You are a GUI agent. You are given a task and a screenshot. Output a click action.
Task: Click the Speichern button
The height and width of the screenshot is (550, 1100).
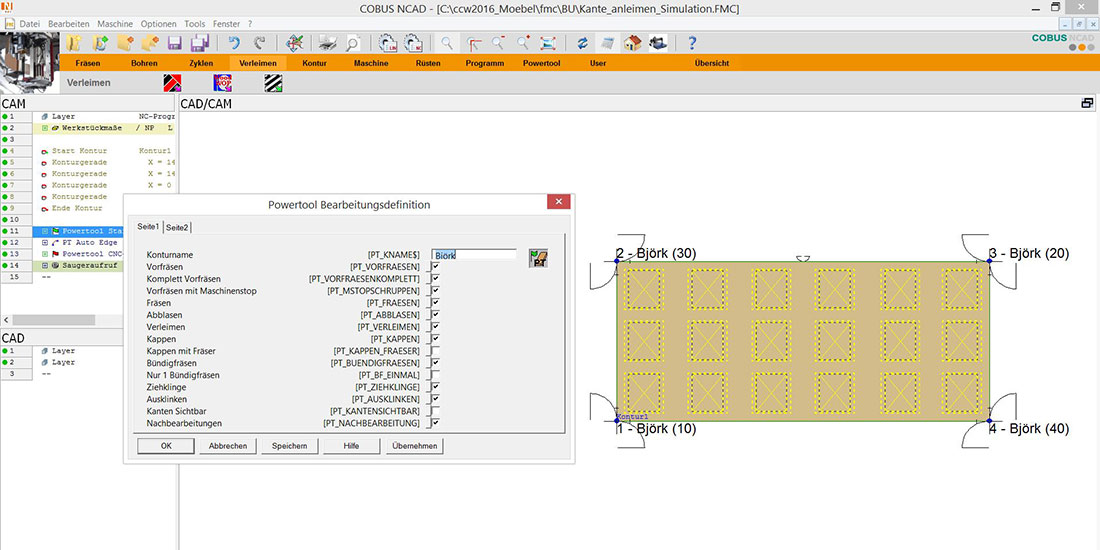click(289, 445)
